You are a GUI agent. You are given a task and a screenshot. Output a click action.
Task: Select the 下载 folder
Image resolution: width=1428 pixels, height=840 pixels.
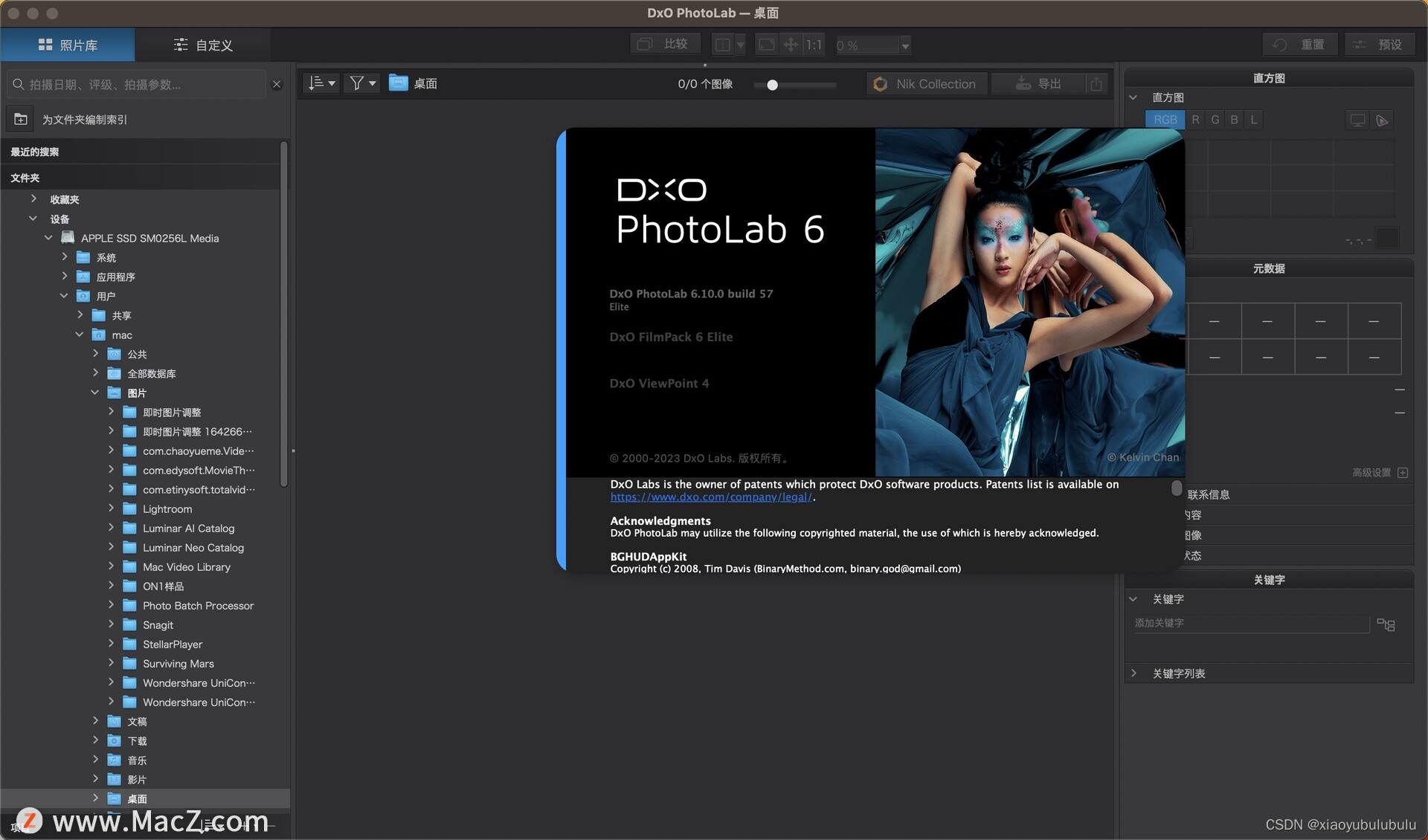pos(137,740)
